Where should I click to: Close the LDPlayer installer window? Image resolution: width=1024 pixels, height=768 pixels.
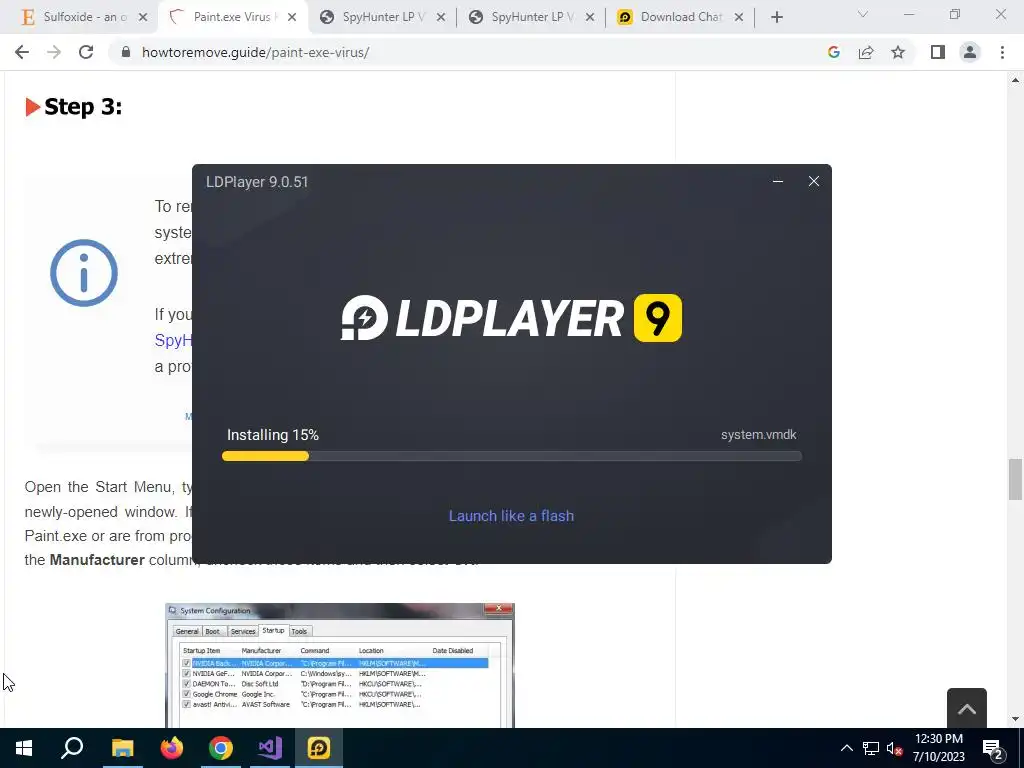pos(814,182)
